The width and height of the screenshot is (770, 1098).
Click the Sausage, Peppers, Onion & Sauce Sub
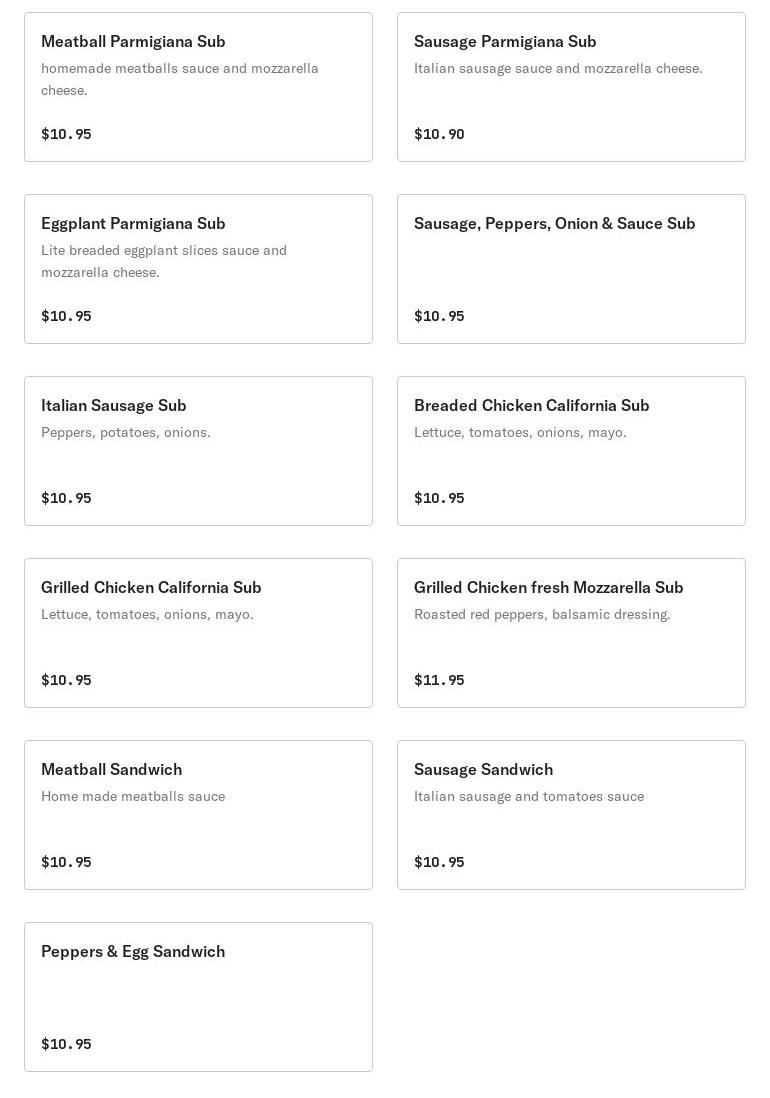point(571,269)
